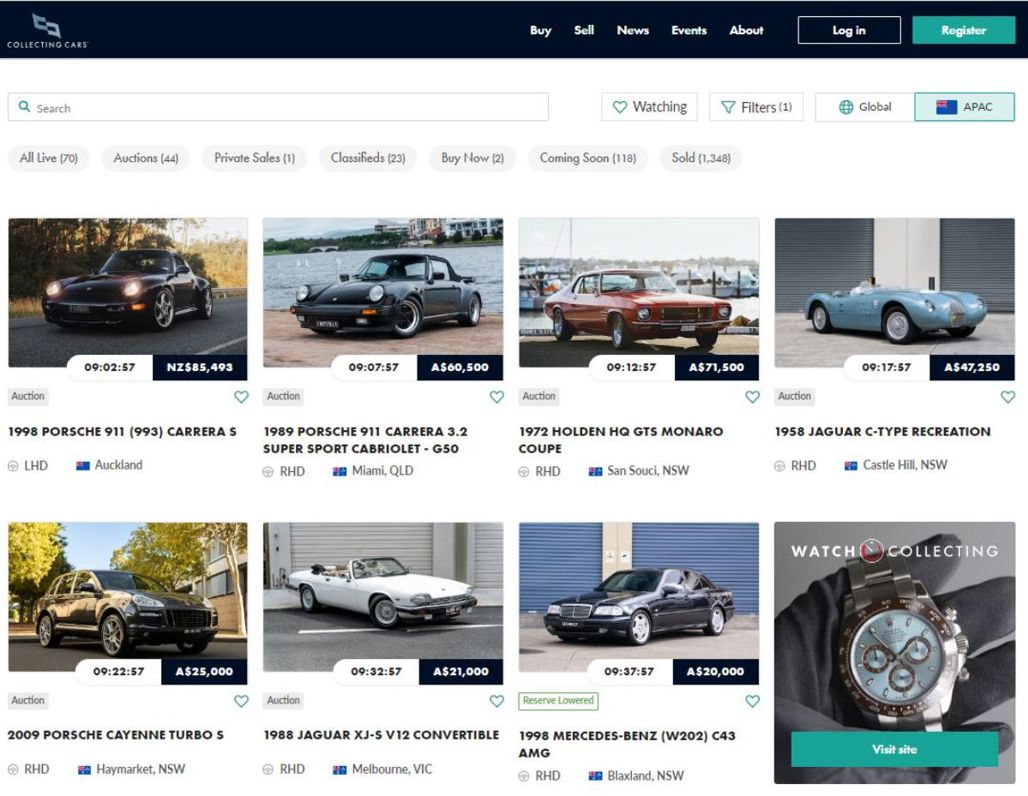The image size is (1028, 796).
Task: Click the A$21,000 bid price
Action: point(460,671)
